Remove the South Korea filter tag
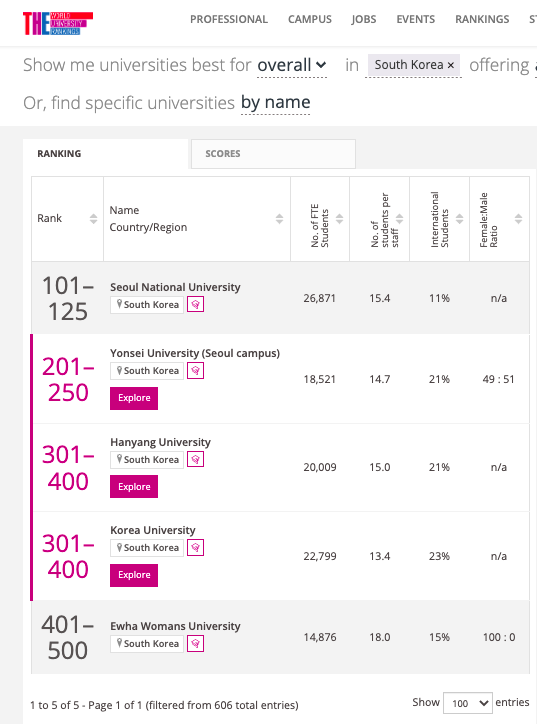The height and width of the screenshot is (724, 537). [451, 66]
